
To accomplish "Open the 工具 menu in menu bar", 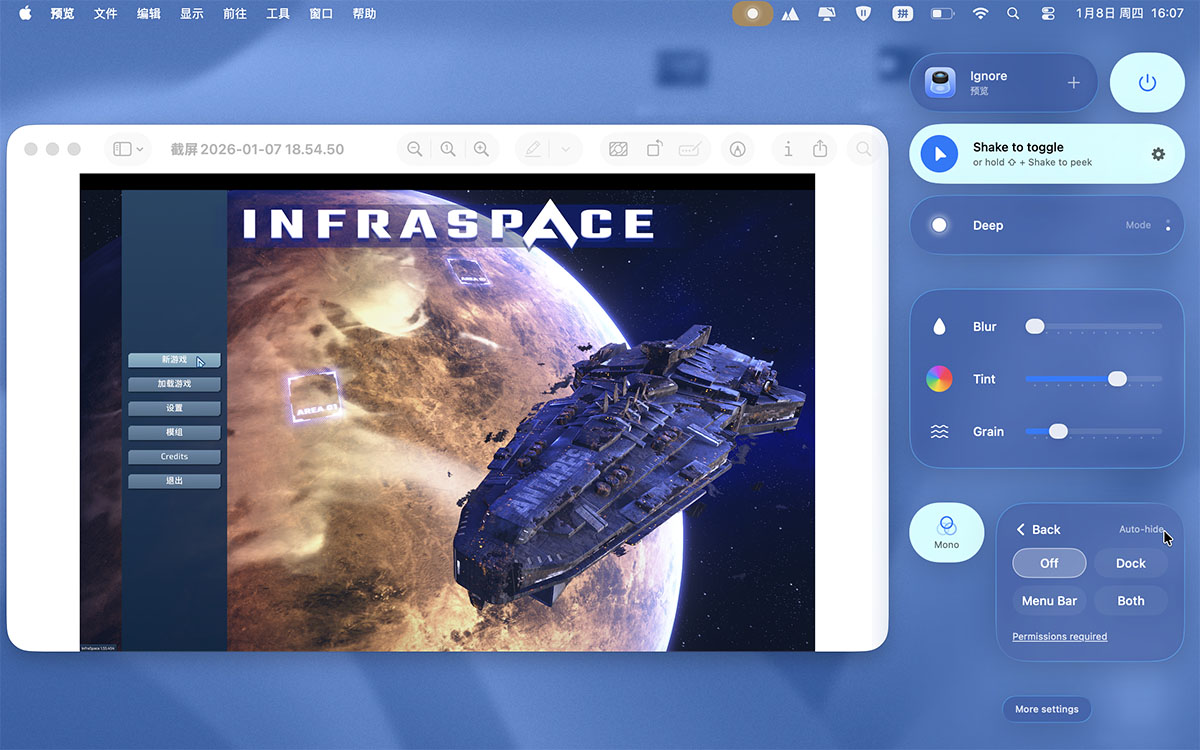I will coord(278,14).
